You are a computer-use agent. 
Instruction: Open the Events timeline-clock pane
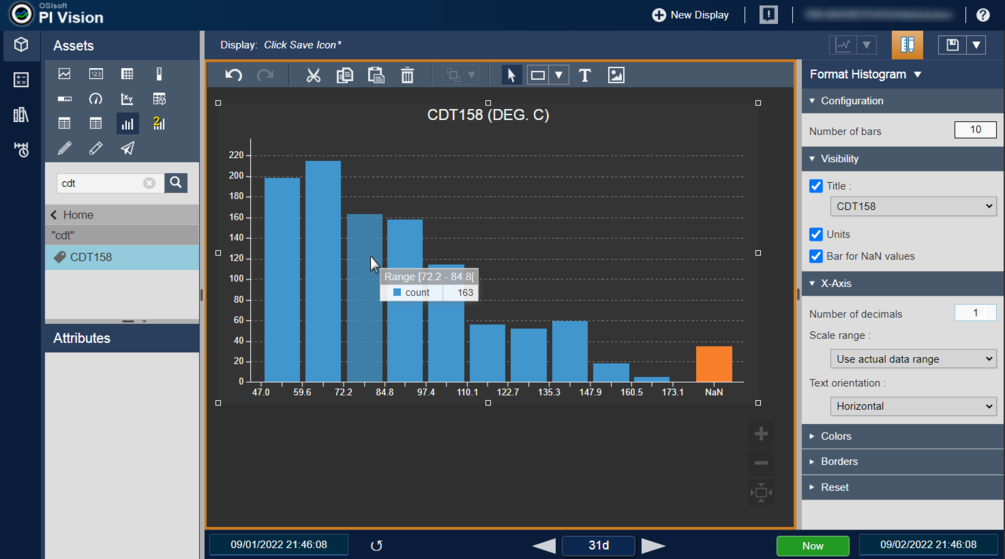pos(21,150)
